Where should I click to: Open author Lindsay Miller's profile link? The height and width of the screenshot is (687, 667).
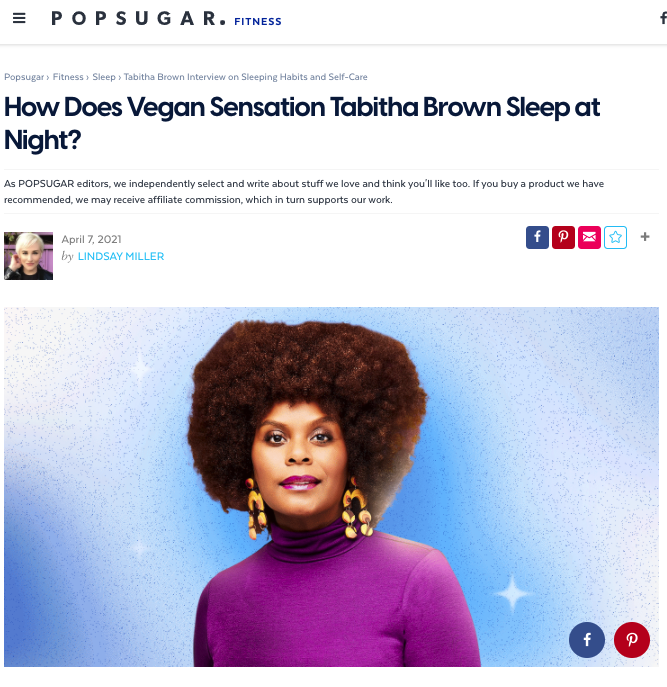click(121, 256)
